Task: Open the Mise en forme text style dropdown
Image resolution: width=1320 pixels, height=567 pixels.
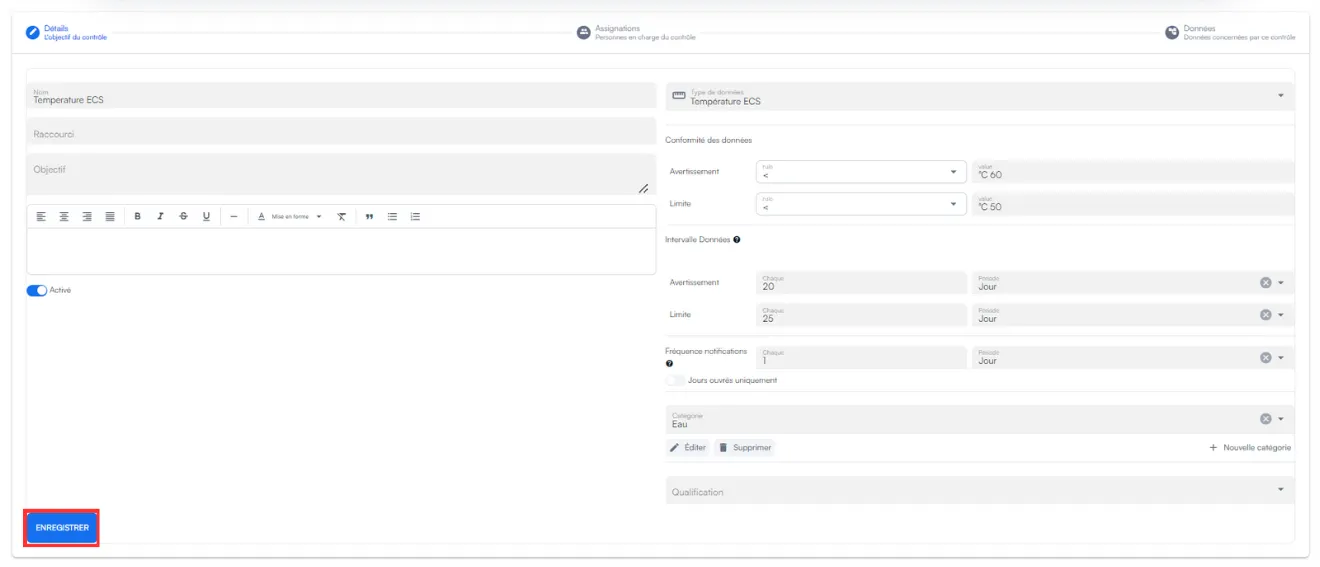Action: (x=290, y=216)
